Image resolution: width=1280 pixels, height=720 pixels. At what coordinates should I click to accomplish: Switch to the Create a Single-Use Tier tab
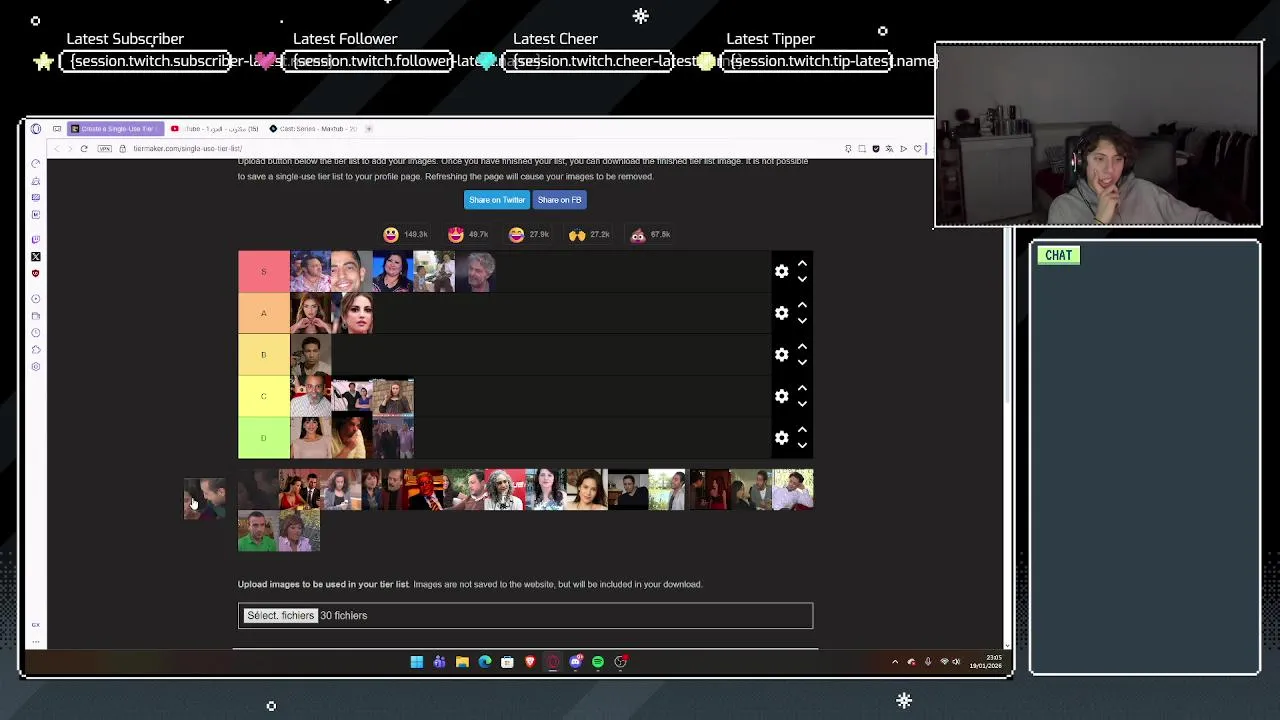pyautogui.click(x=115, y=128)
